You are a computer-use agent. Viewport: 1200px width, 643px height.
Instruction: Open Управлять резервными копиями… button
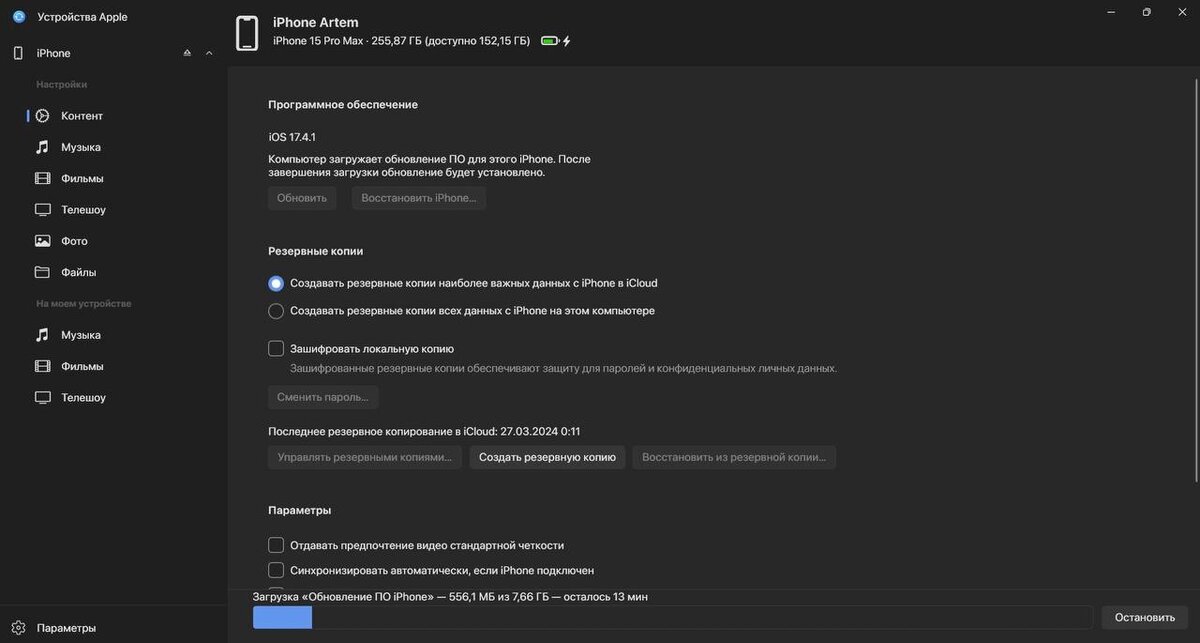(365, 457)
